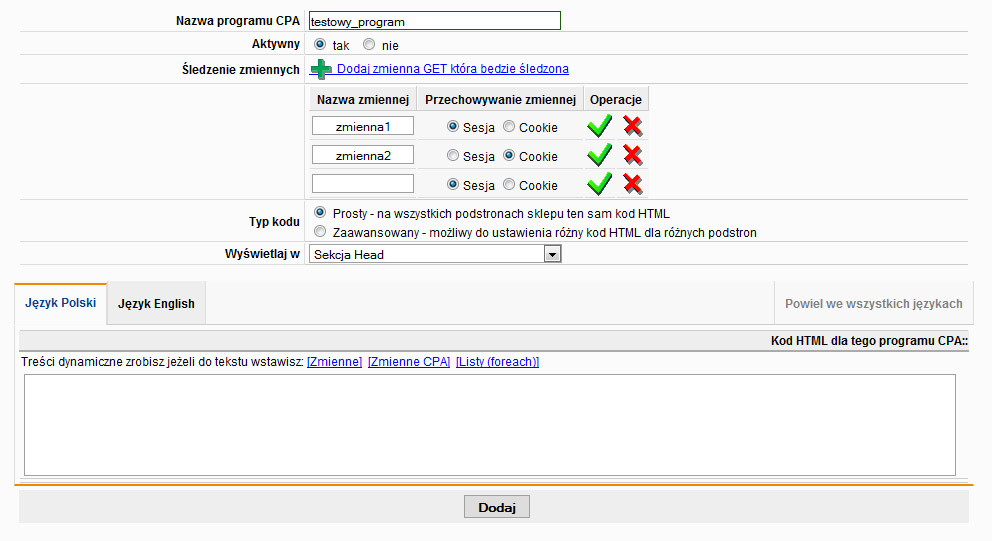Open the Wyświetlaj w dropdown
992x541 pixels.
551,255
